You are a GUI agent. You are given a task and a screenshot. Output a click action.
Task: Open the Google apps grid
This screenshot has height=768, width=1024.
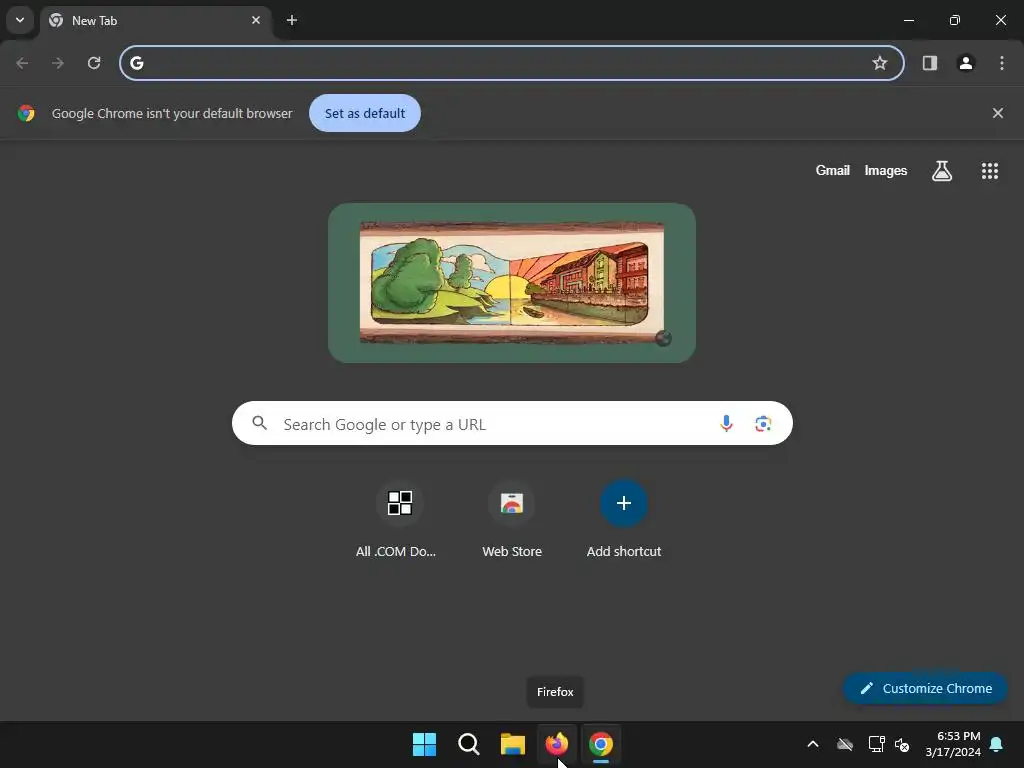tap(989, 170)
